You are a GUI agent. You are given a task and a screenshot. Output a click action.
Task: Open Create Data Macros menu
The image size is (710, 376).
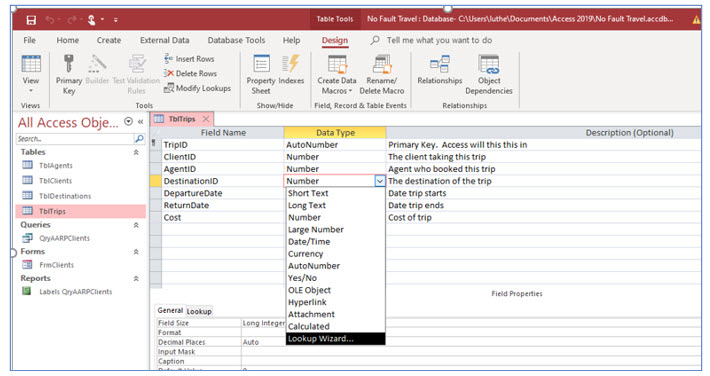click(x=337, y=75)
